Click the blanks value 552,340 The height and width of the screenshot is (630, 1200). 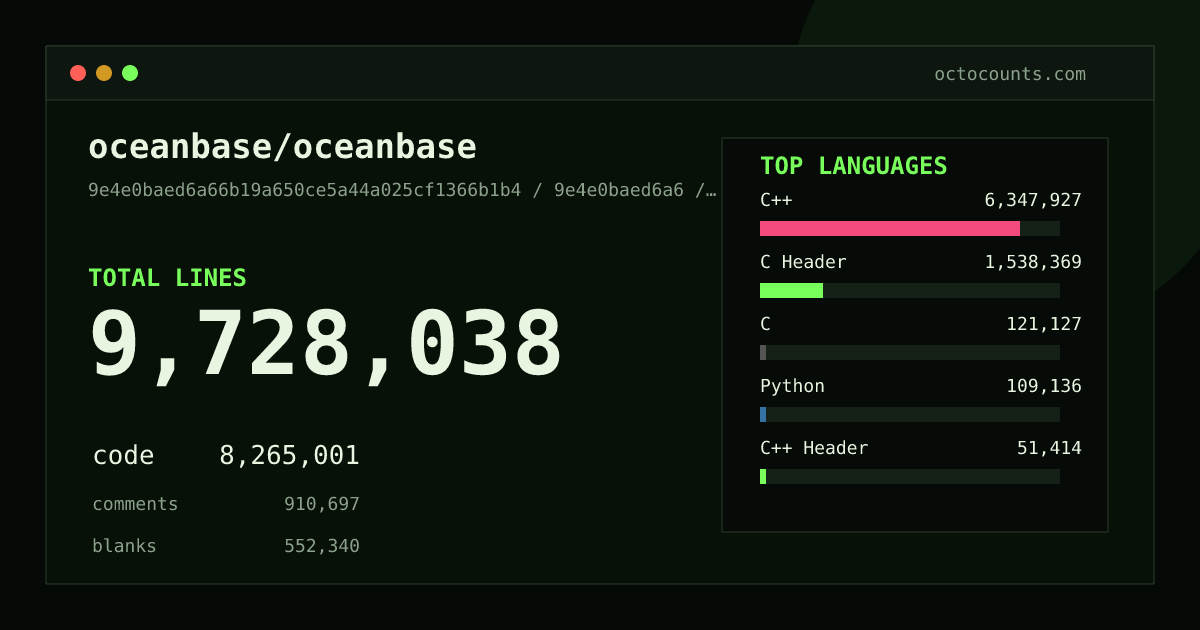pyautogui.click(x=322, y=546)
